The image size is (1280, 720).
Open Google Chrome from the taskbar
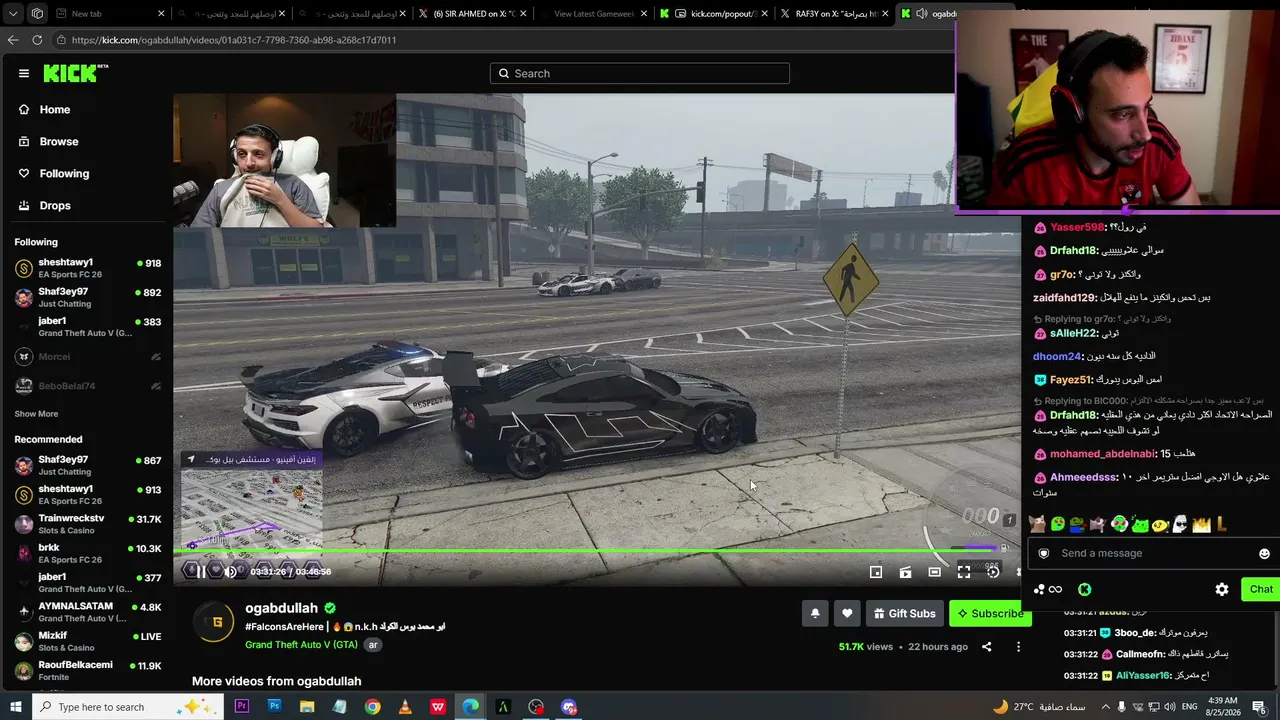tap(372, 707)
